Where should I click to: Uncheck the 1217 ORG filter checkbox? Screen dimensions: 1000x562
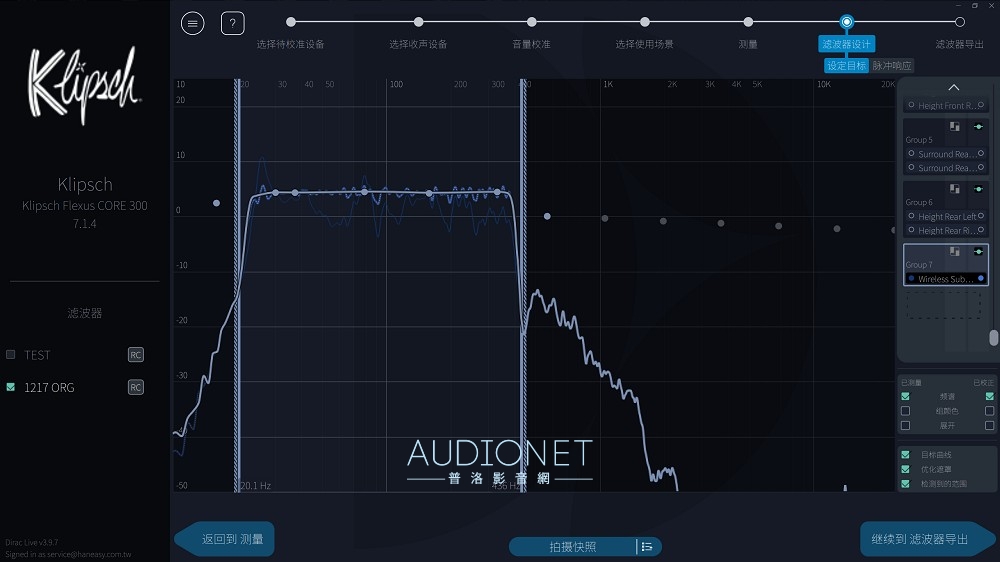(10, 387)
